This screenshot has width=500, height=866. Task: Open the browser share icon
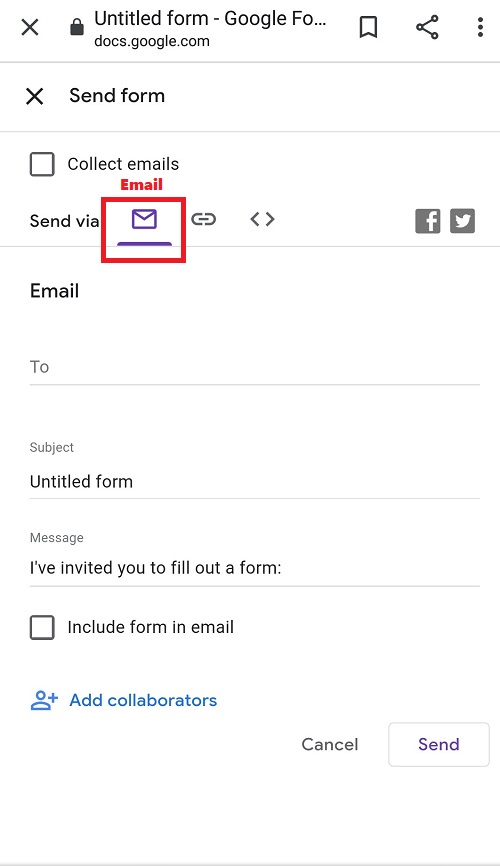click(427, 27)
